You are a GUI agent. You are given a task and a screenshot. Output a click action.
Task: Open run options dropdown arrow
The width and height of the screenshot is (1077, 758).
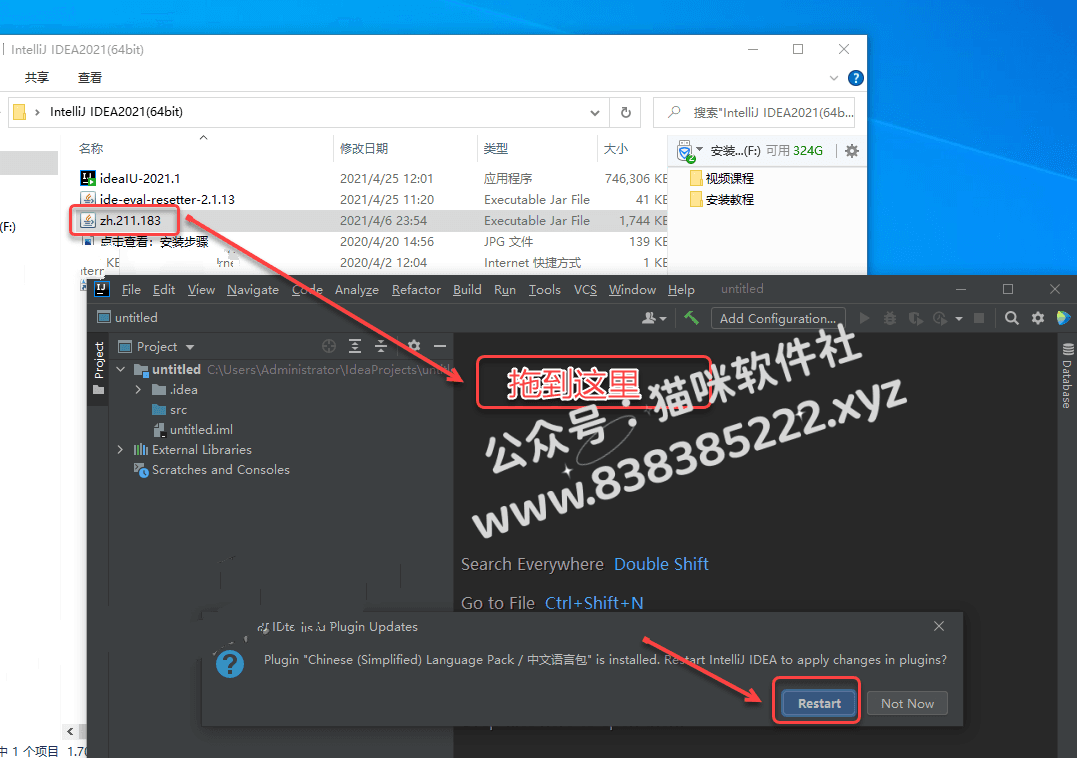pos(959,319)
